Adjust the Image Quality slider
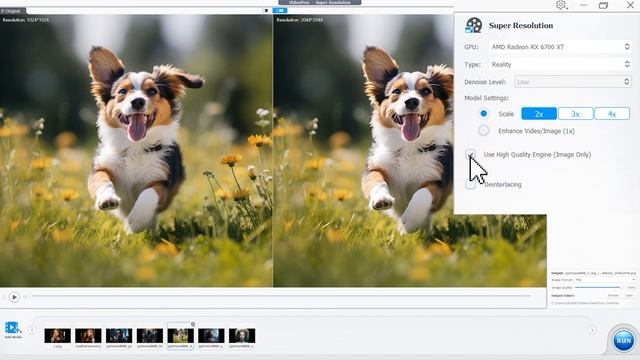This screenshot has width=640, height=360. click(597, 288)
